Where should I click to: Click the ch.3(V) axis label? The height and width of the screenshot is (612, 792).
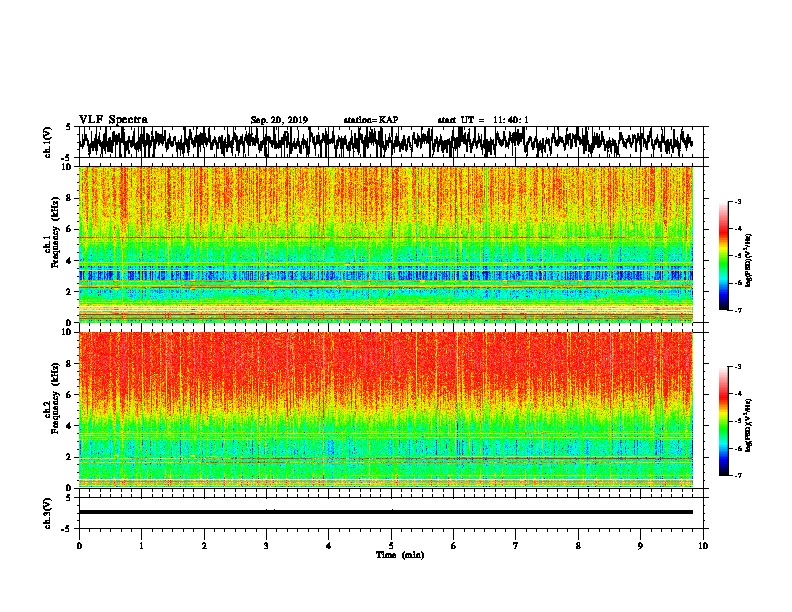tap(48, 513)
